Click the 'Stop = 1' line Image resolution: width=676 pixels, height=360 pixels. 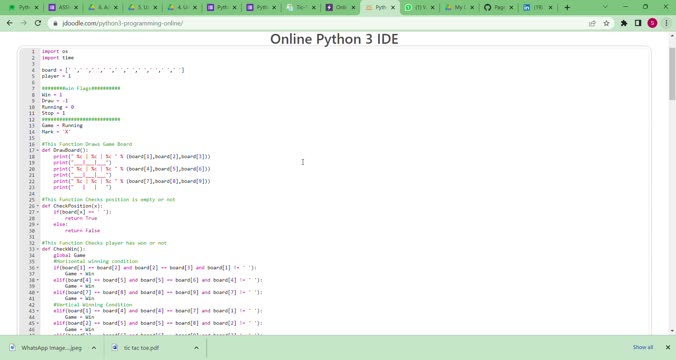[x=53, y=113]
